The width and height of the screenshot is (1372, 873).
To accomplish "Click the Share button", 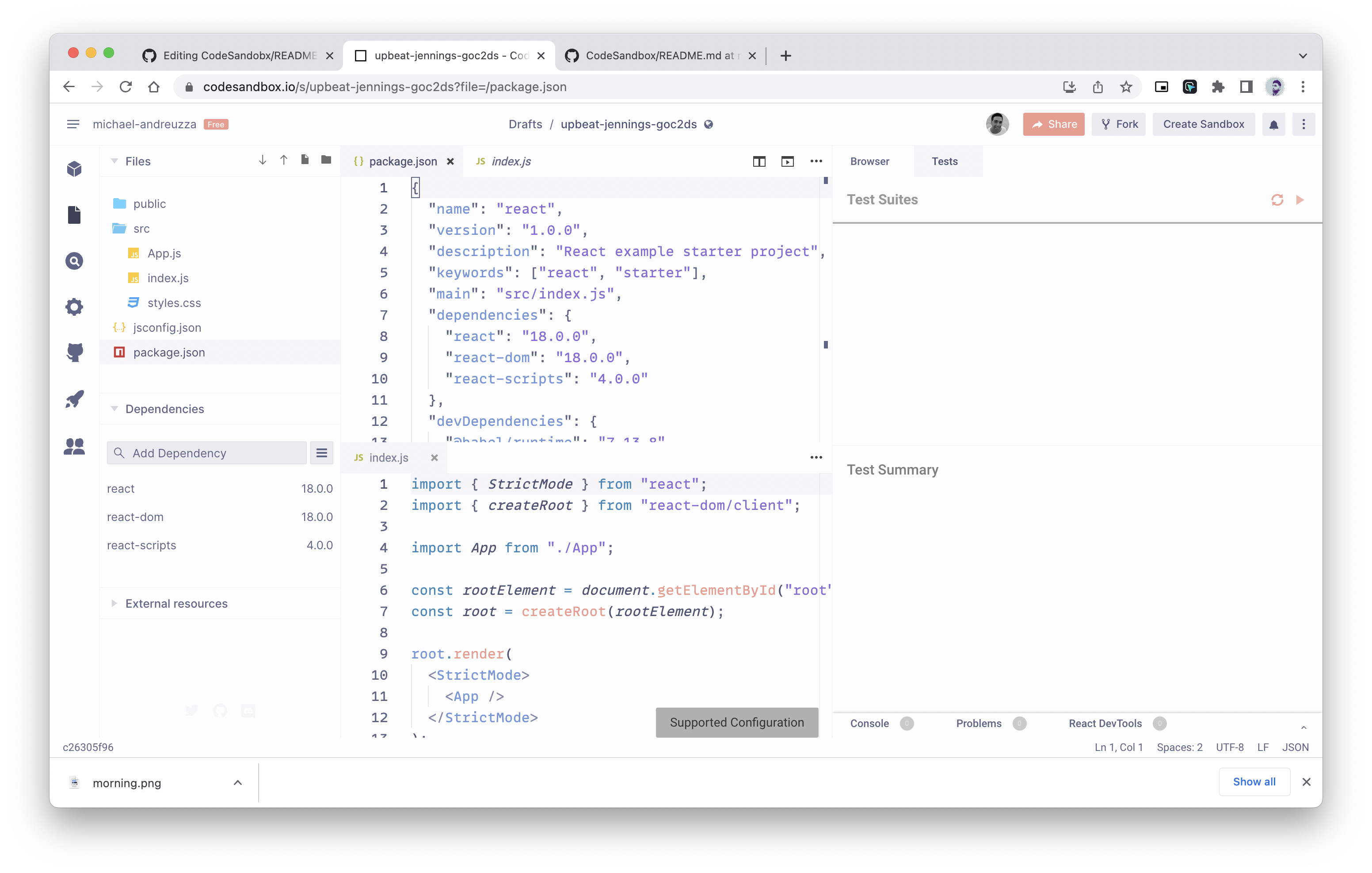I will (x=1053, y=124).
